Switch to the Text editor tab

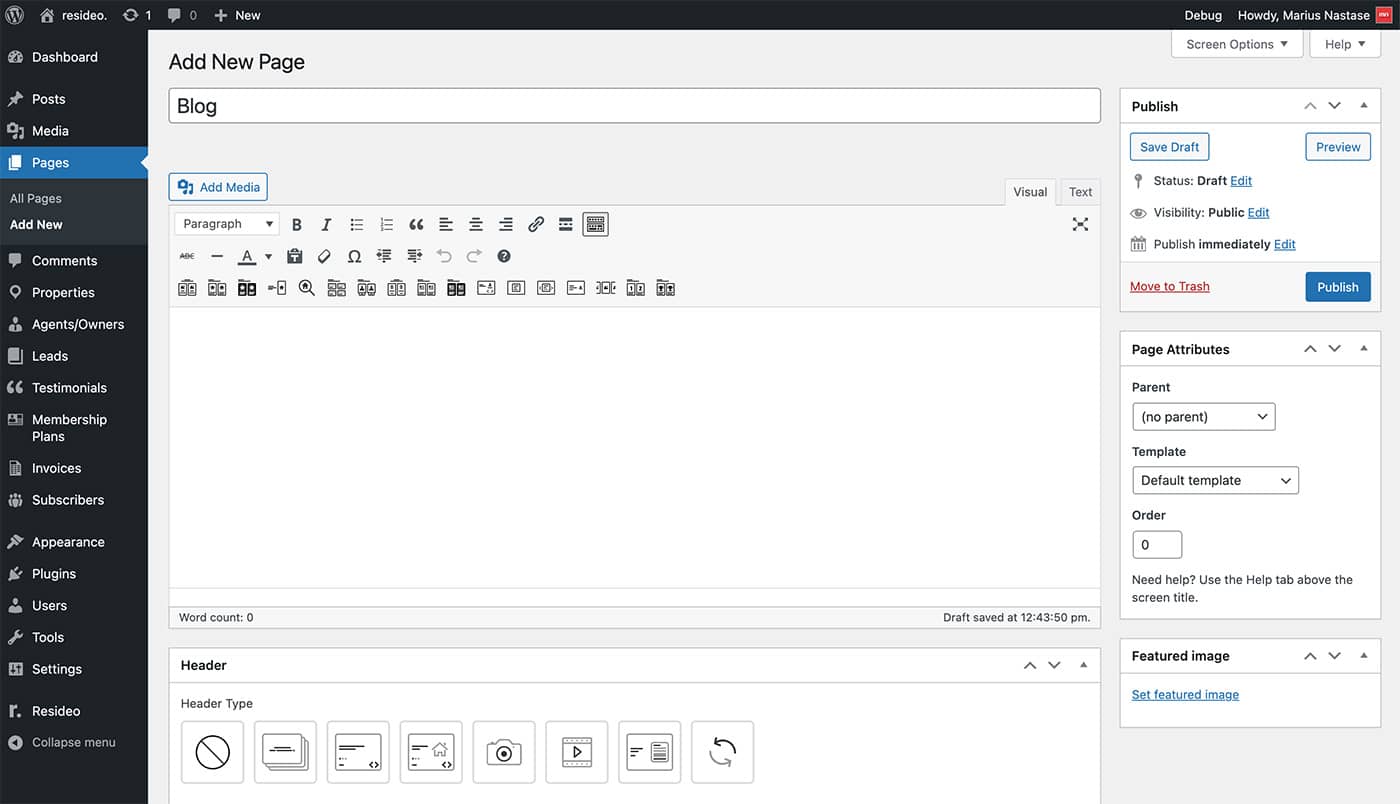click(x=1080, y=192)
